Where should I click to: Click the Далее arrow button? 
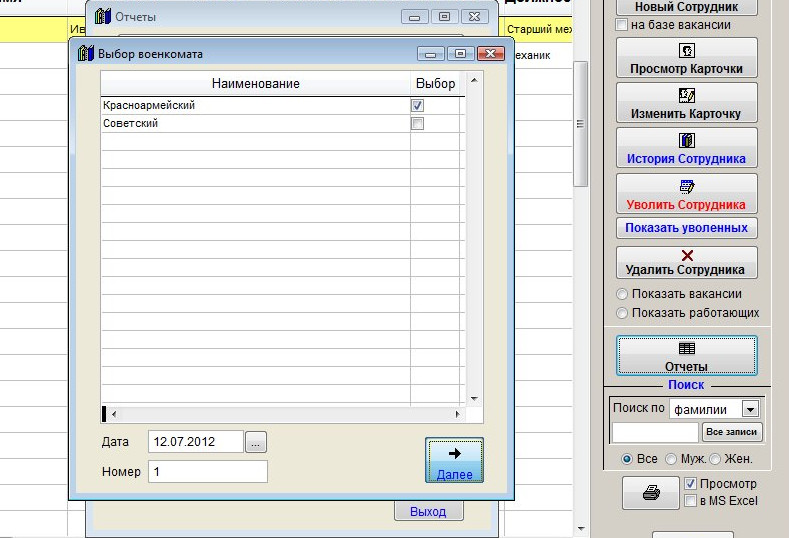pos(454,460)
